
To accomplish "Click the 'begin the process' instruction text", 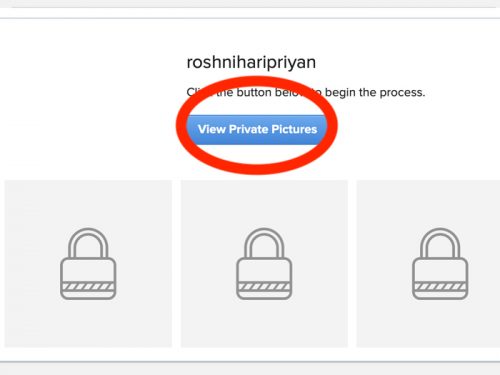I will click(375, 92).
